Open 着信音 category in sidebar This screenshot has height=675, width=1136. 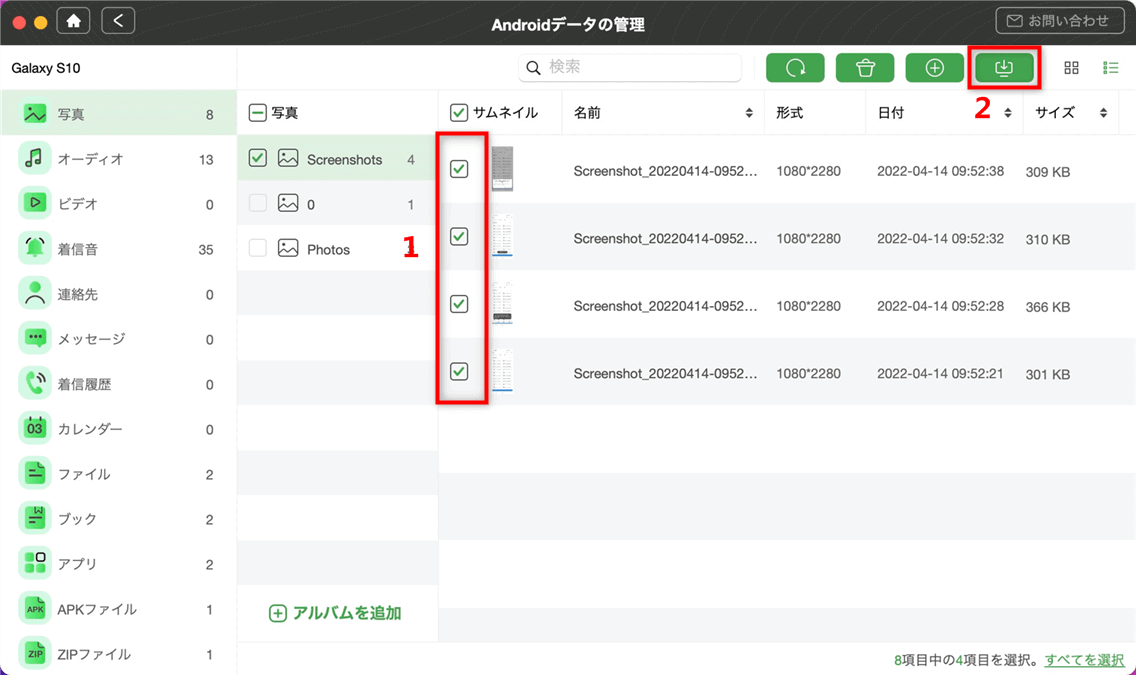point(118,249)
